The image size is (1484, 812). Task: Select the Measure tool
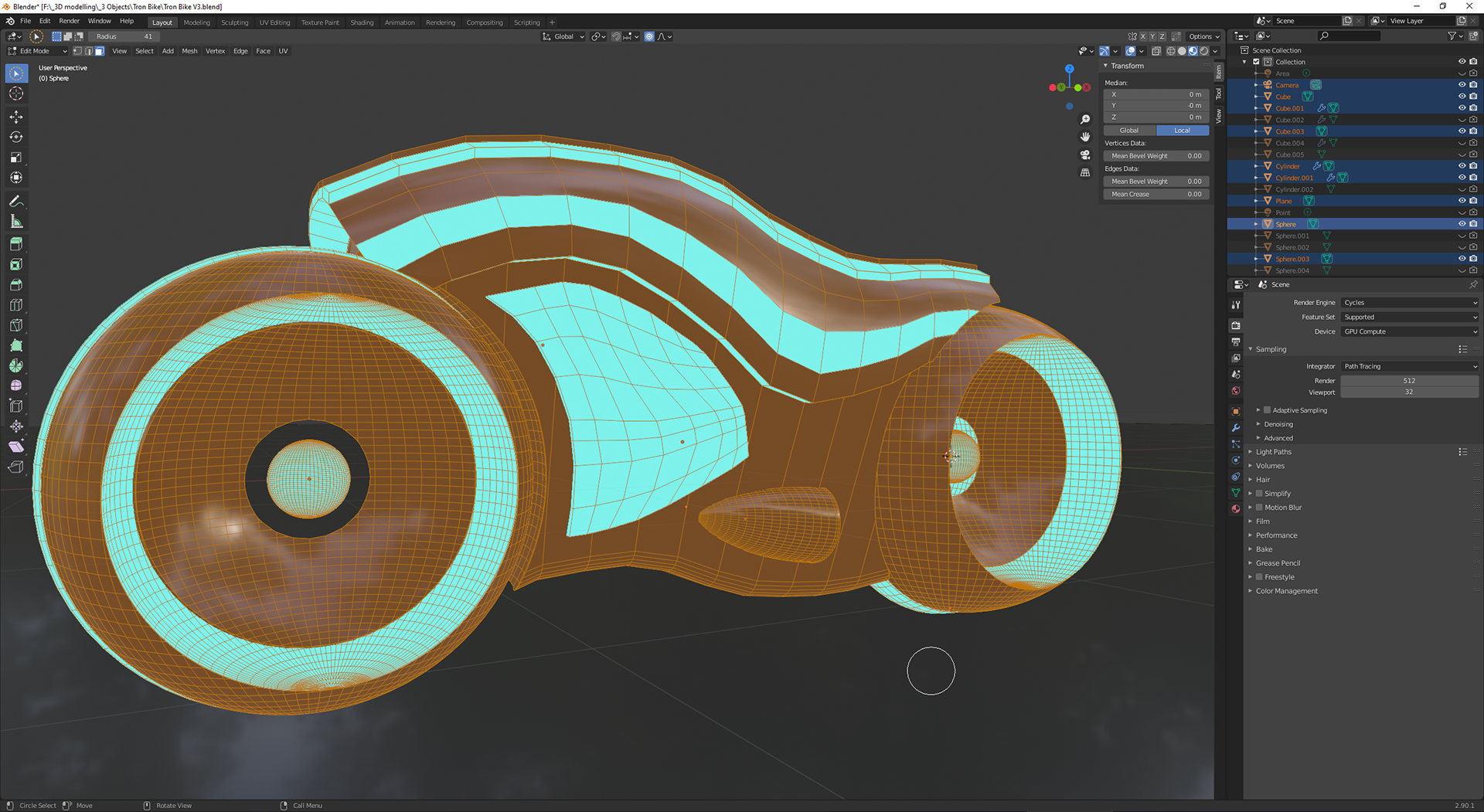(16, 222)
